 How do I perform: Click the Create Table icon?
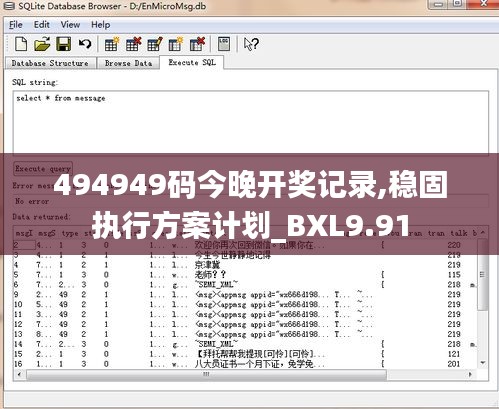pos(111,44)
